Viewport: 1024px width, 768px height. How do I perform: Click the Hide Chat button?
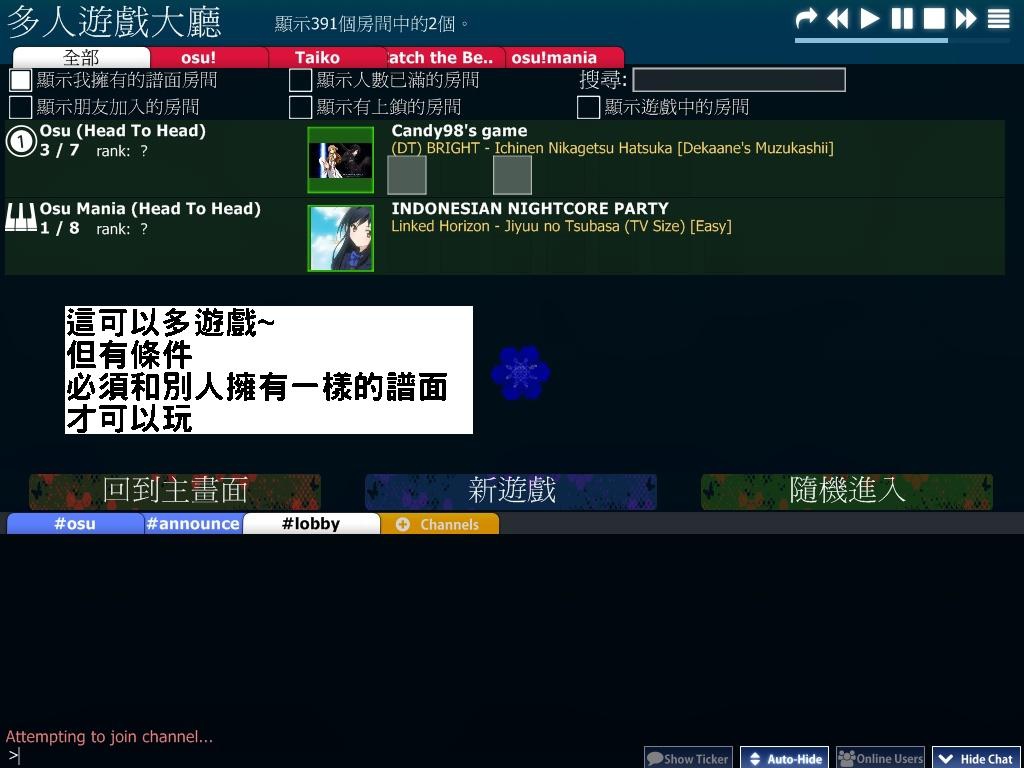pos(976,758)
